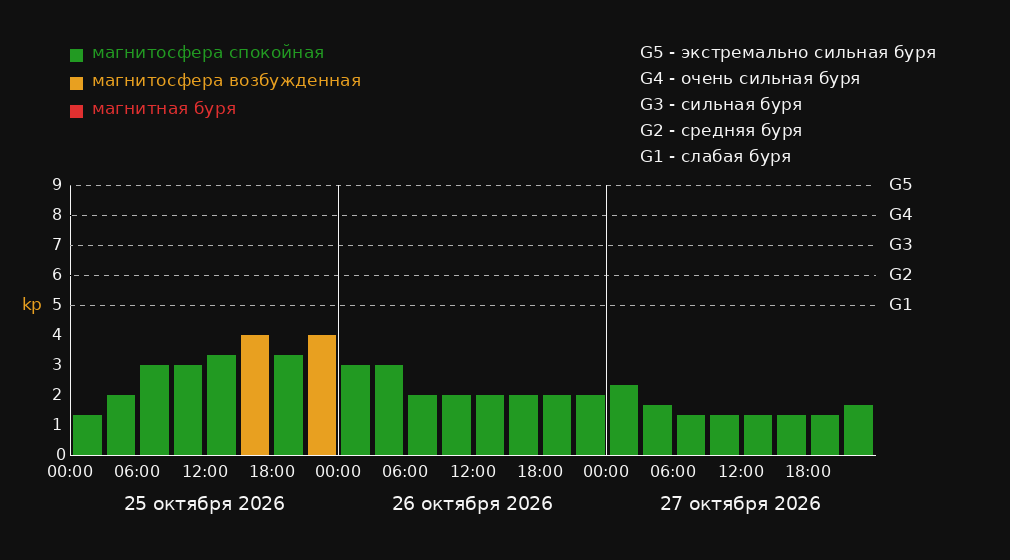Click 'G2 - средняя буря' description
Screen dimensions: 1010x560
(x=721, y=131)
